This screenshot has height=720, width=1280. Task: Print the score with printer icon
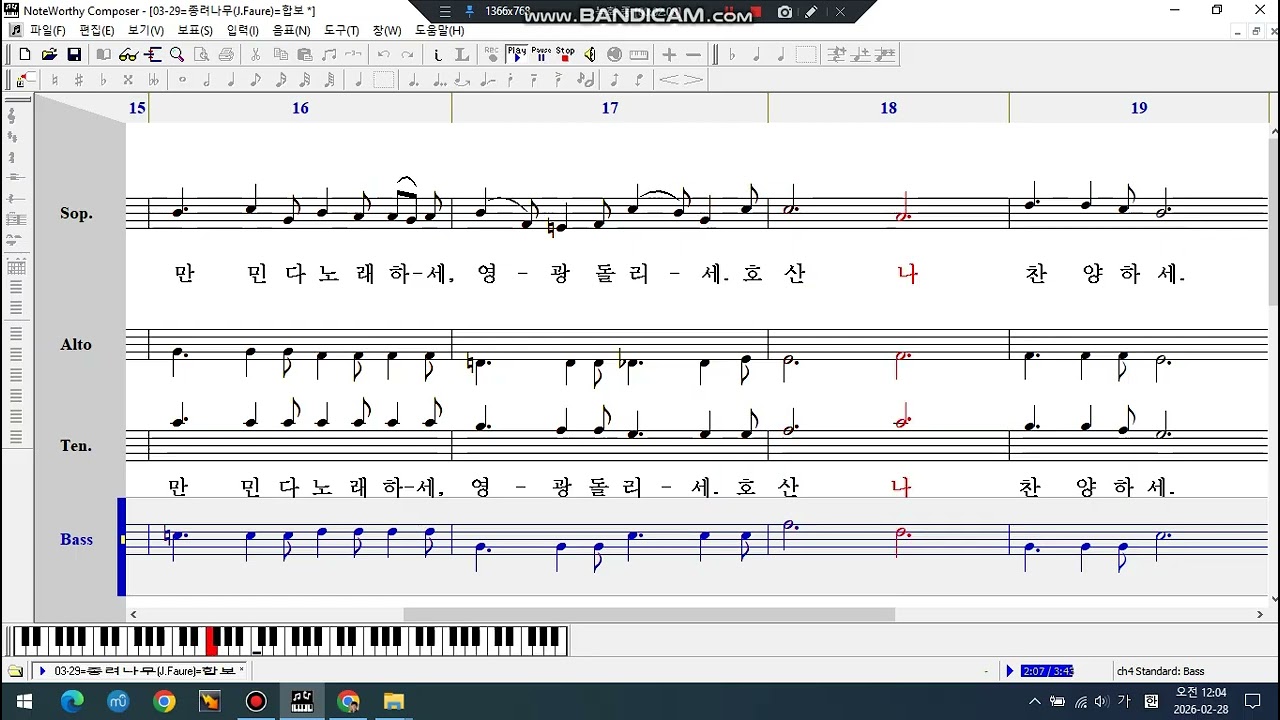click(x=226, y=54)
